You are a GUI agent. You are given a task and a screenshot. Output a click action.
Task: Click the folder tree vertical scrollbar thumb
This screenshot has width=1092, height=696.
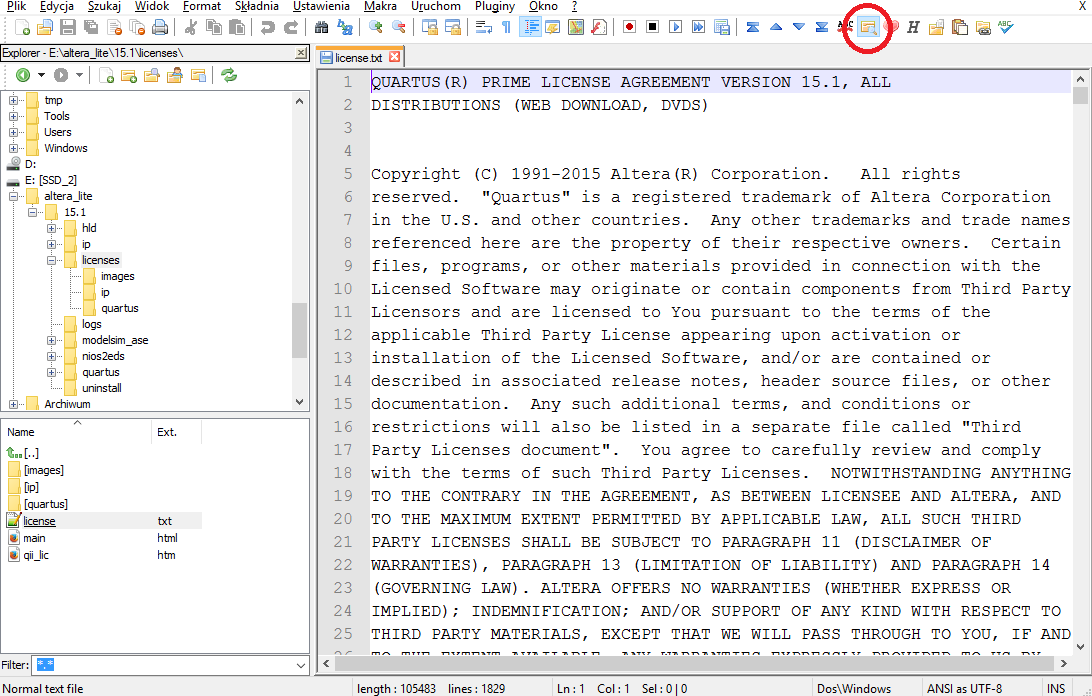[x=300, y=330]
